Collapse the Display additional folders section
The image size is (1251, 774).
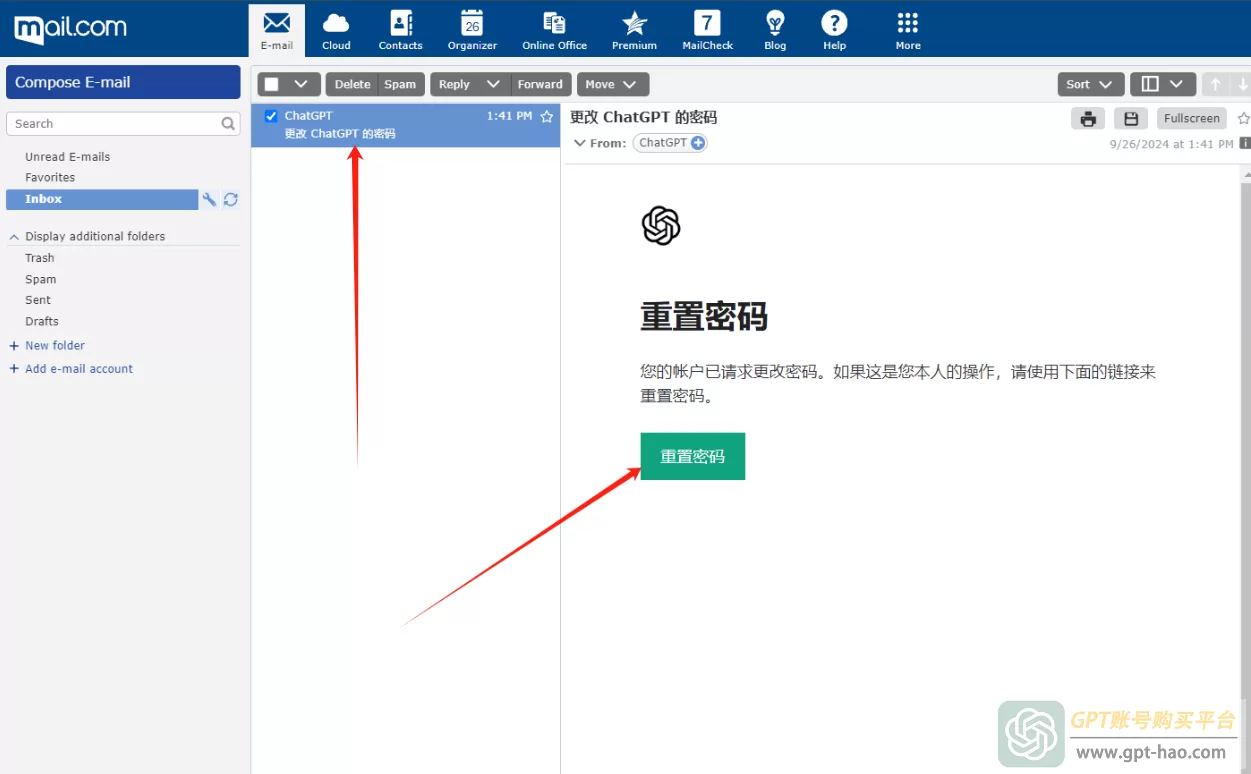(14, 237)
